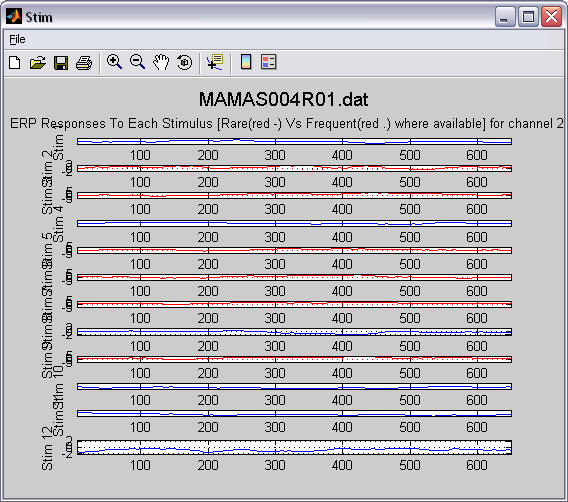Insert a legend using the toolbar icon
The image size is (568, 502).
[x=269, y=62]
